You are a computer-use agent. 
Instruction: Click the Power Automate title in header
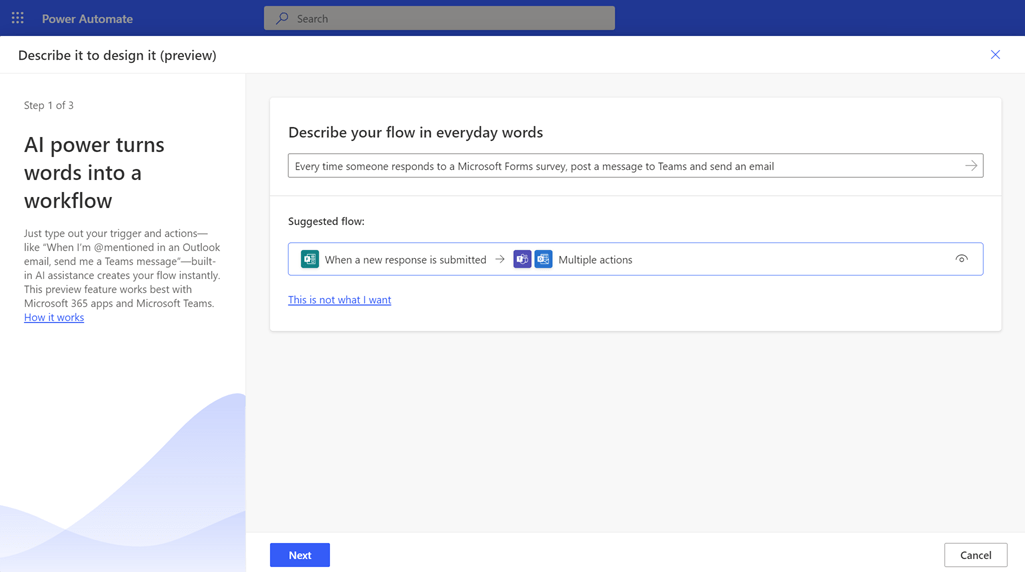(x=87, y=18)
